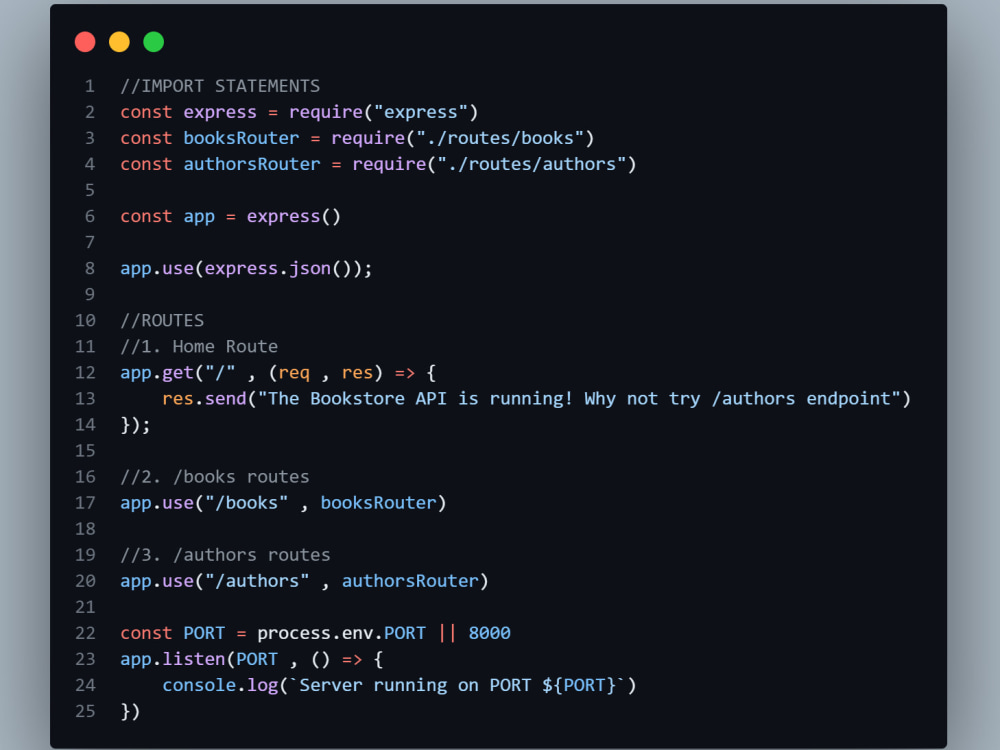
Task: Click 'process.env.PORT' on line 22
Action: pyautogui.click(x=341, y=634)
